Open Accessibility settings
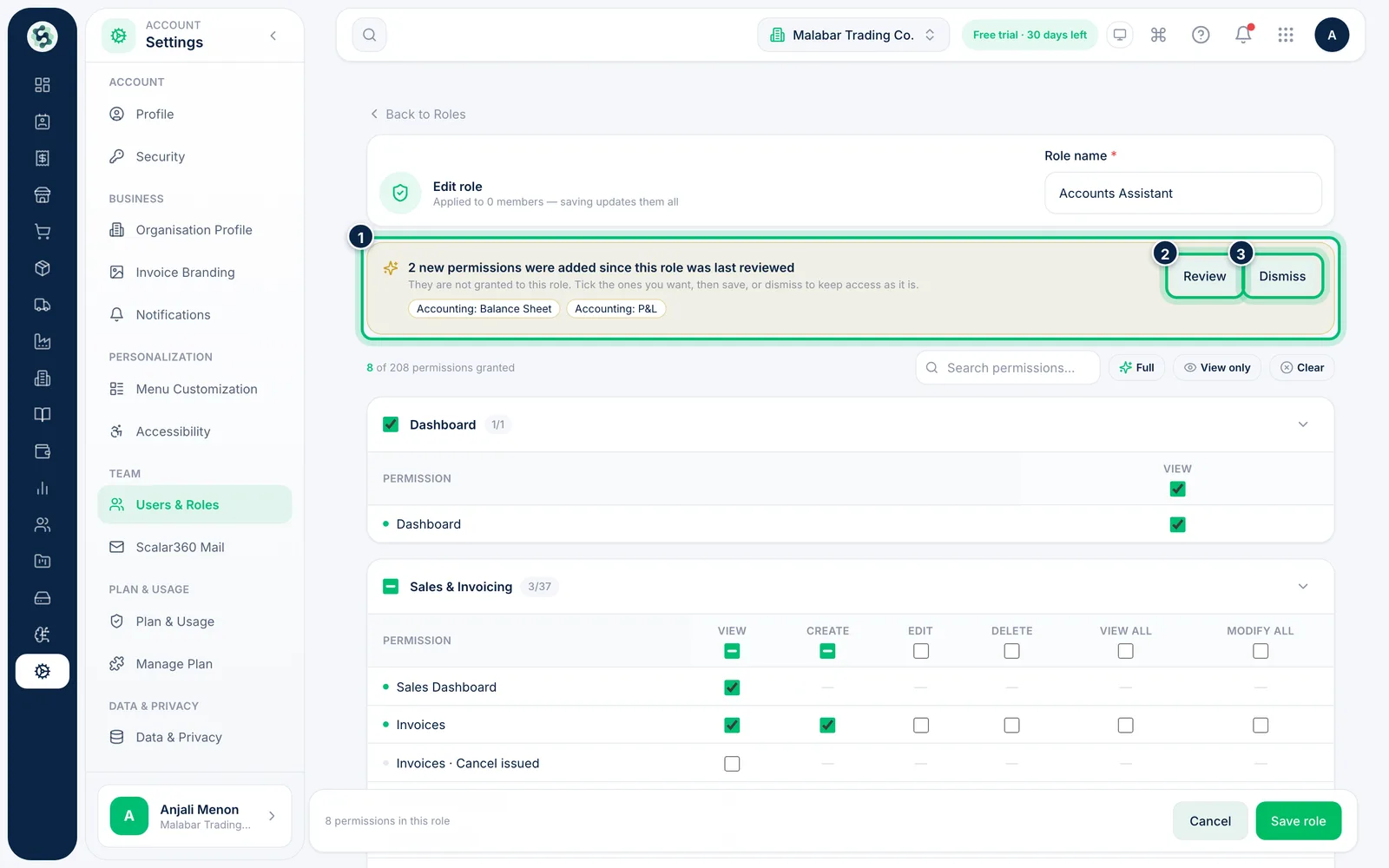This screenshot has width=1389, height=868. click(x=194, y=431)
